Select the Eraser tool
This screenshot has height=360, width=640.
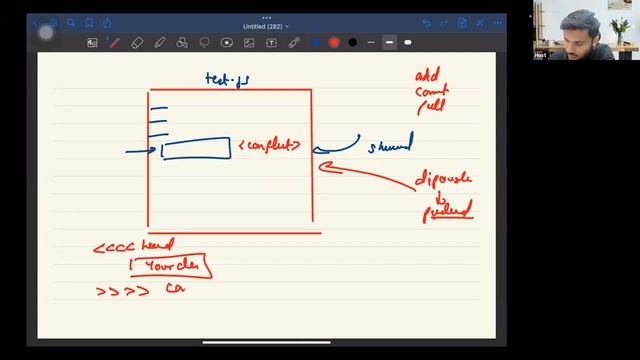click(x=137, y=42)
